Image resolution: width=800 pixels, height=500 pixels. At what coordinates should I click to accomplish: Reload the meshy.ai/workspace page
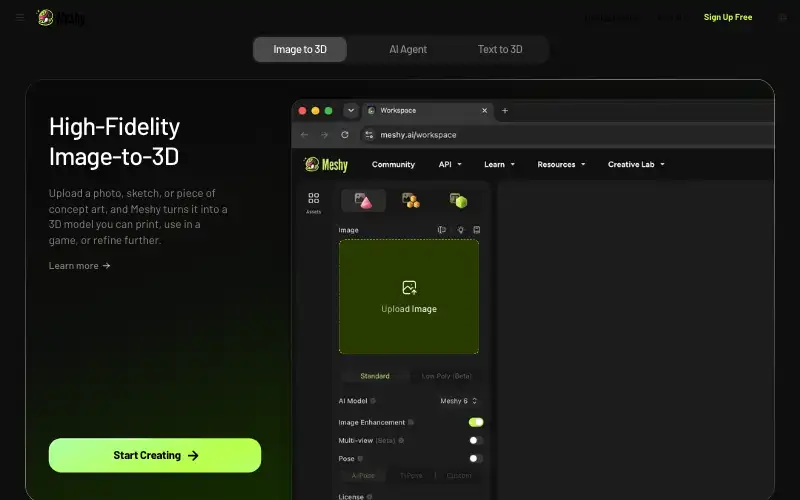[x=345, y=135]
